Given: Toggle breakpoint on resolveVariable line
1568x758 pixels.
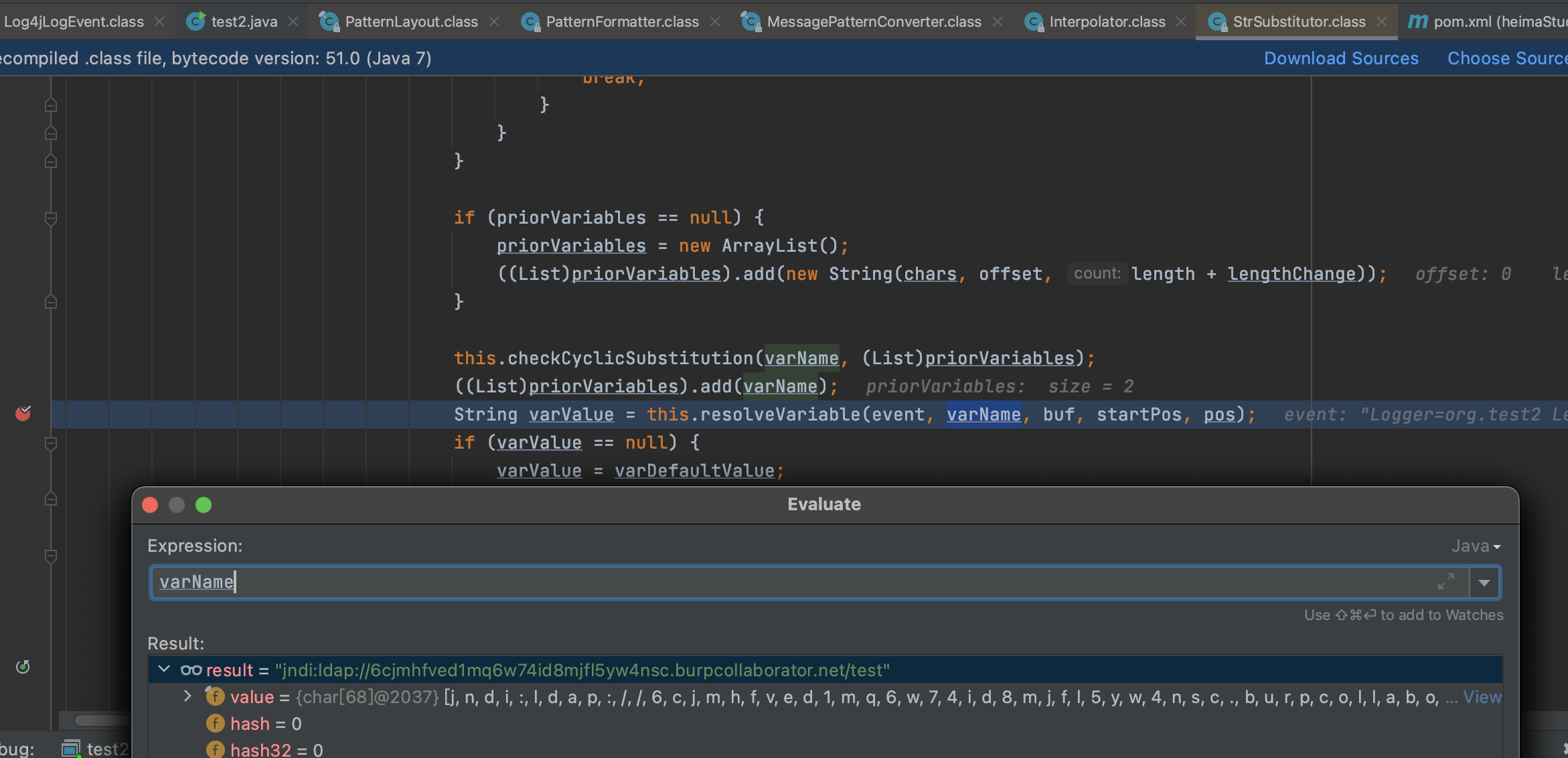Looking at the screenshot, I should point(23,413).
